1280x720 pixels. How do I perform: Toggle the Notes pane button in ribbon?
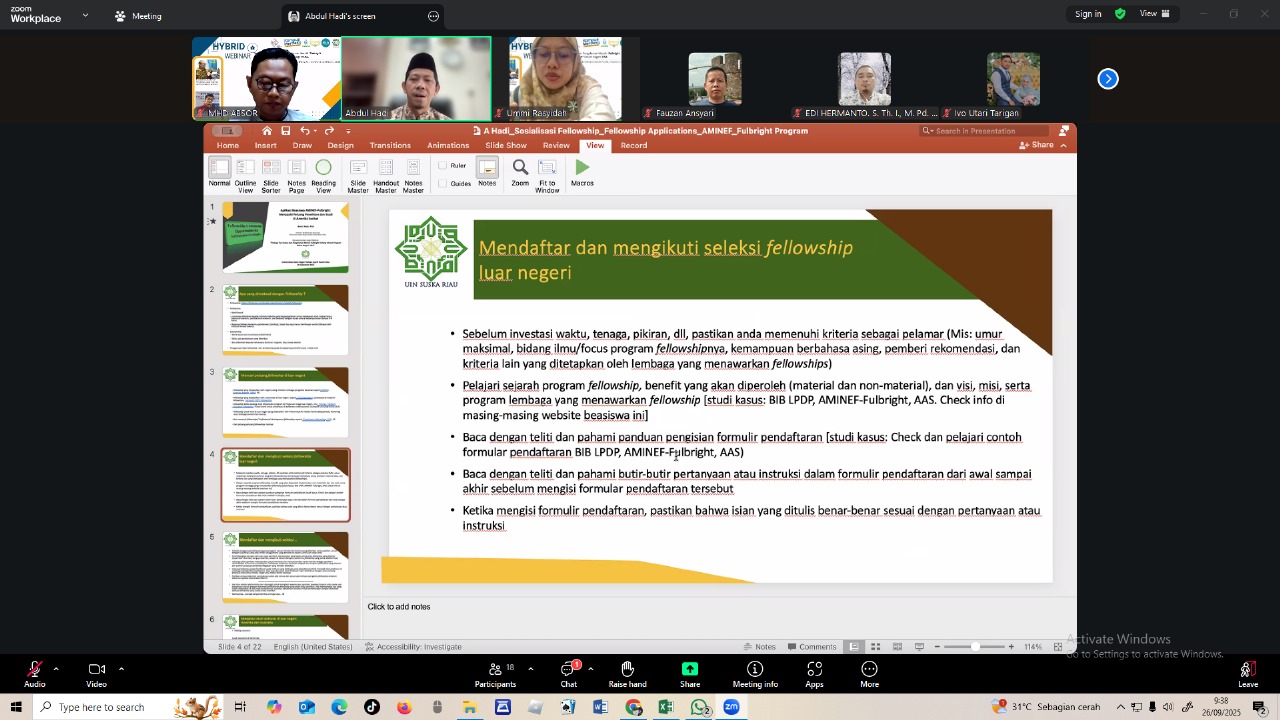pos(487,172)
